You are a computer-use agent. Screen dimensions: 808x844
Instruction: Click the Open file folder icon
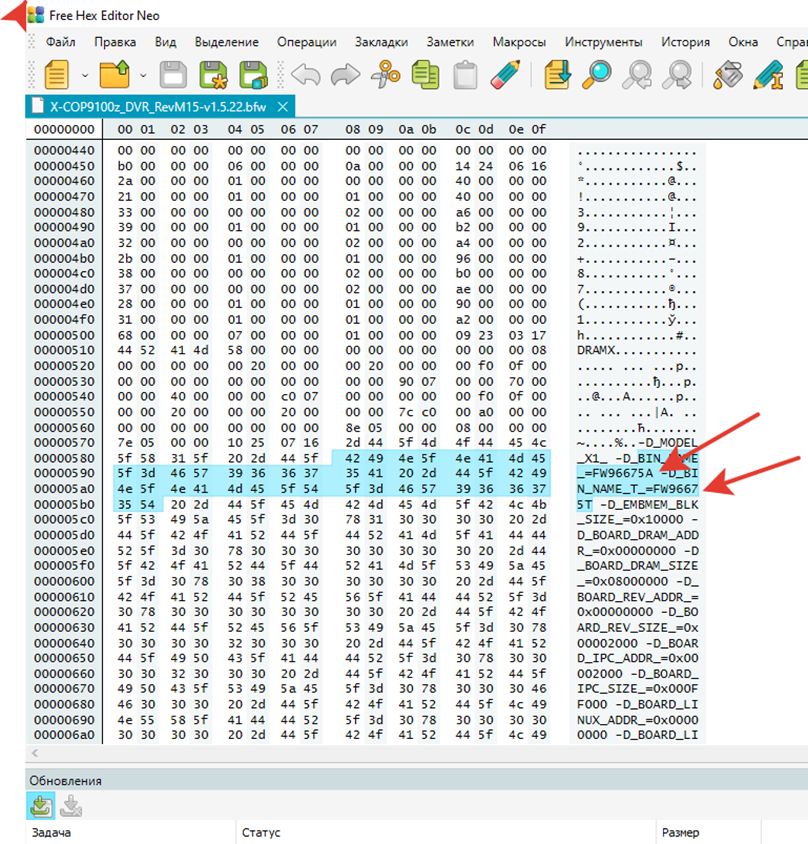click(117, 74)
